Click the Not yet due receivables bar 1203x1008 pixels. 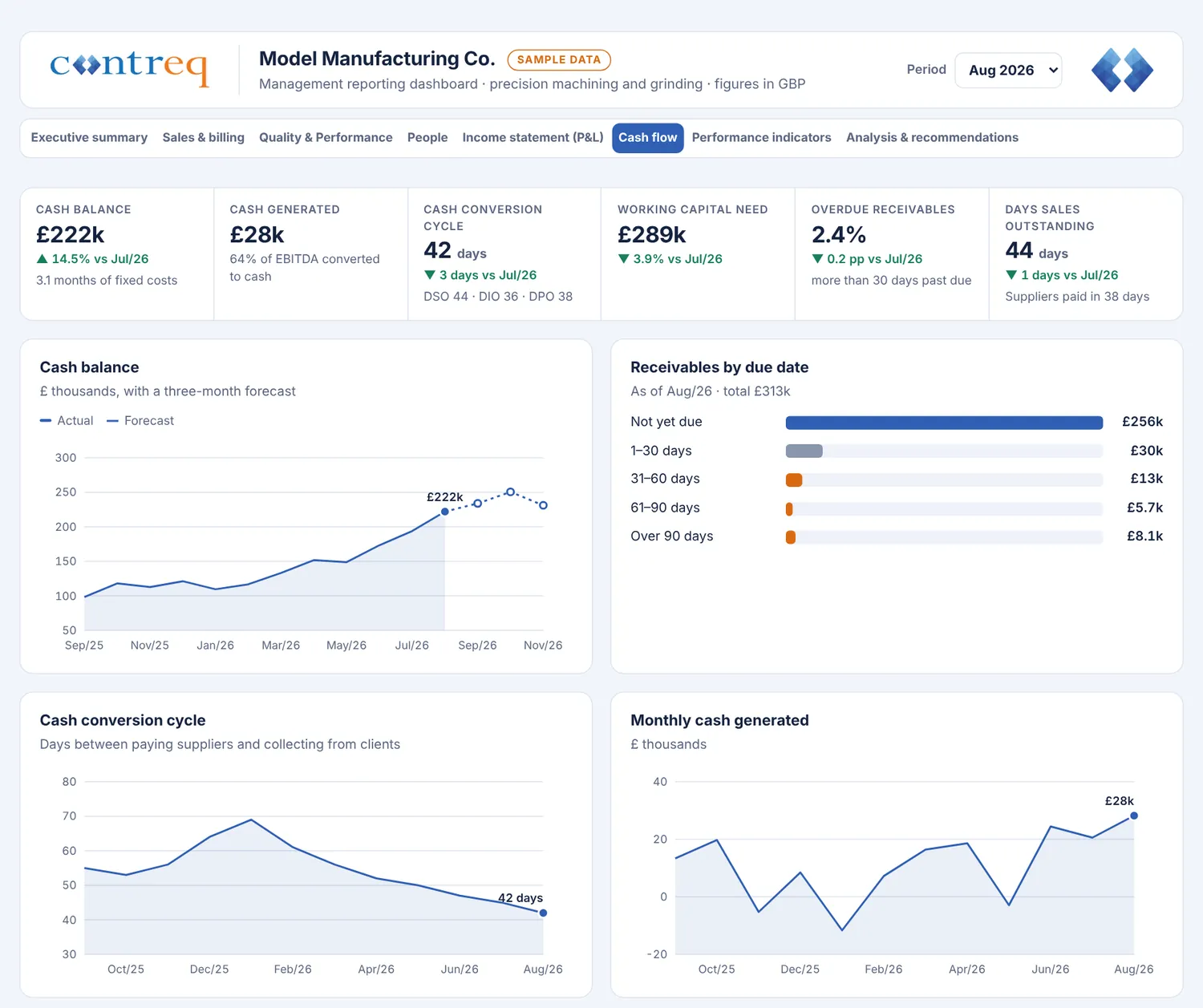(944, 423)
